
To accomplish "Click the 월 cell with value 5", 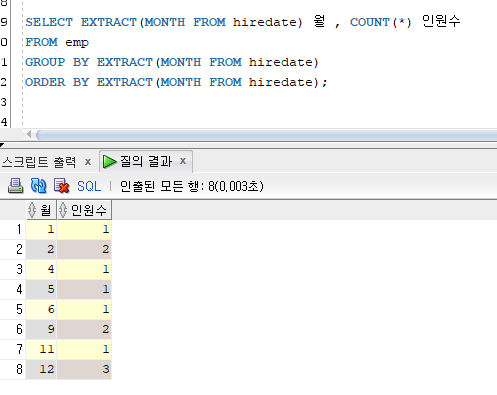I will [41, 289].
